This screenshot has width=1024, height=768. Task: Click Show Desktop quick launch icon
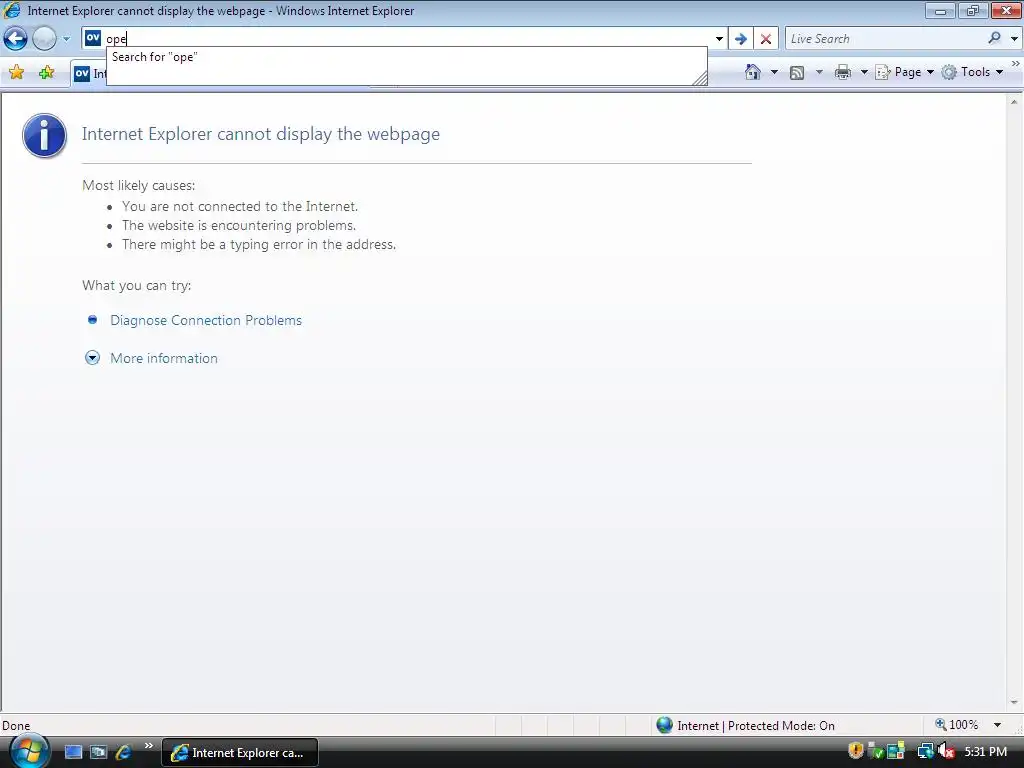(73, 752)
